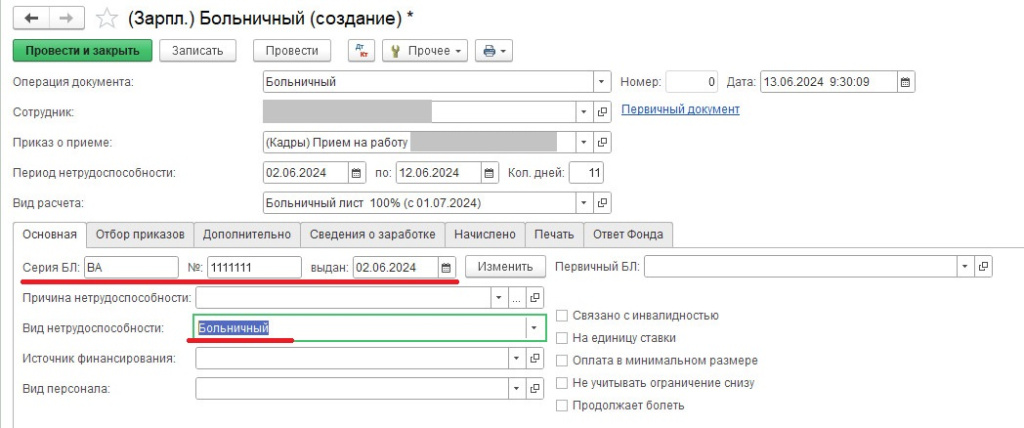Open calendar for document date field
Viewport: 1024px width, 428px height.
coord(905,82)
